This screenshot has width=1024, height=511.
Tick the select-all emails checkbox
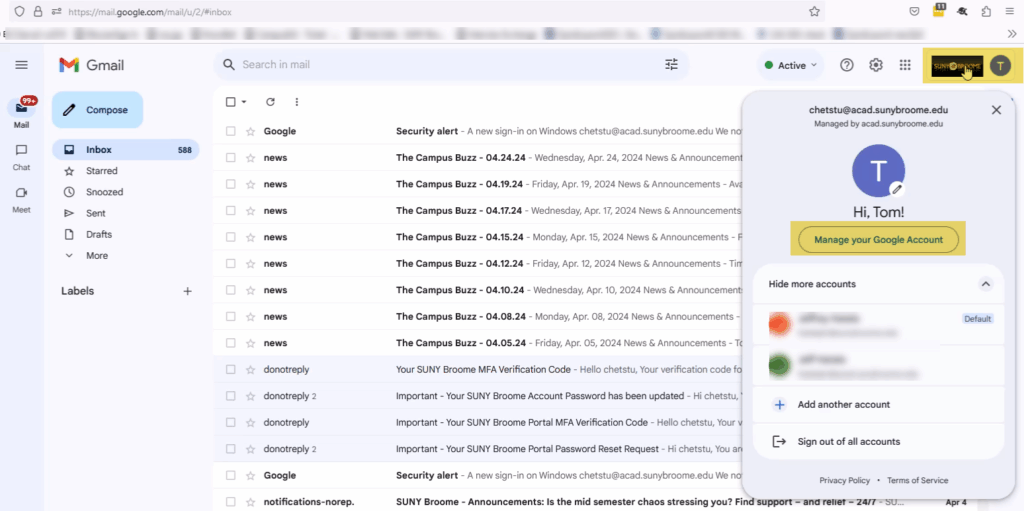[x=231, y=102]
